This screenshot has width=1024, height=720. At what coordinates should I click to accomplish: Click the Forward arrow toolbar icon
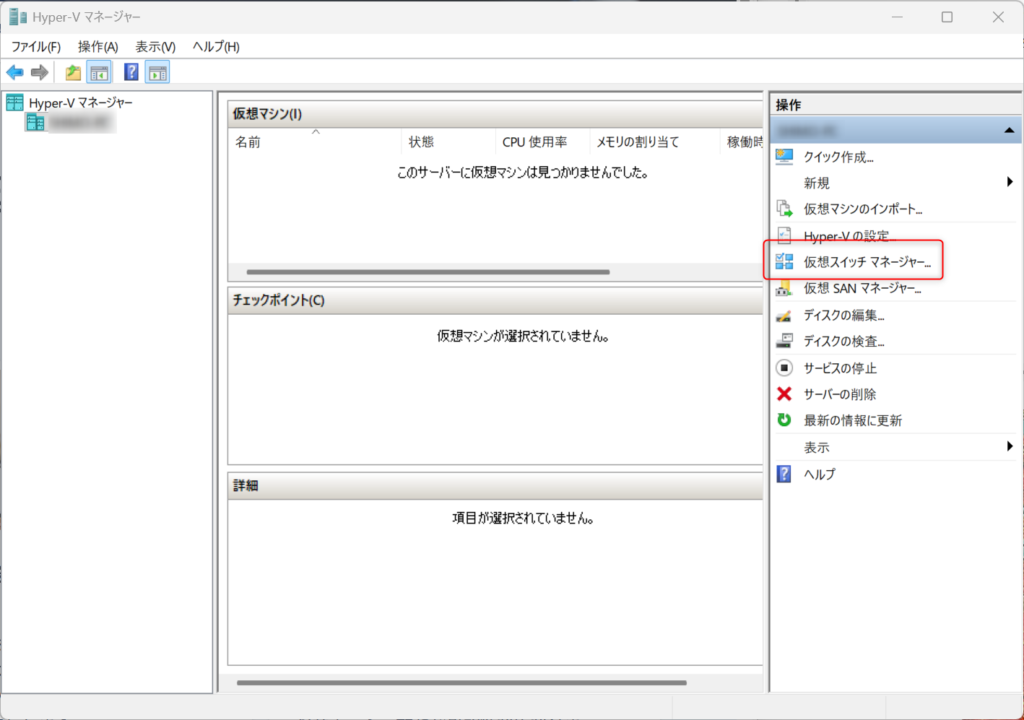coord(39,72)
